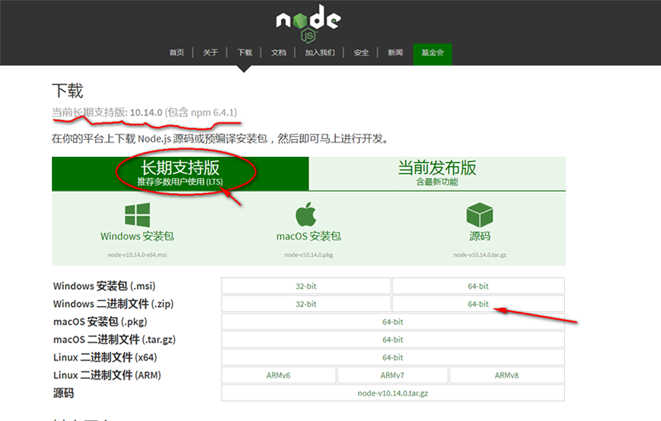Open the 加入我们 nav item

[x=320, y=53]
